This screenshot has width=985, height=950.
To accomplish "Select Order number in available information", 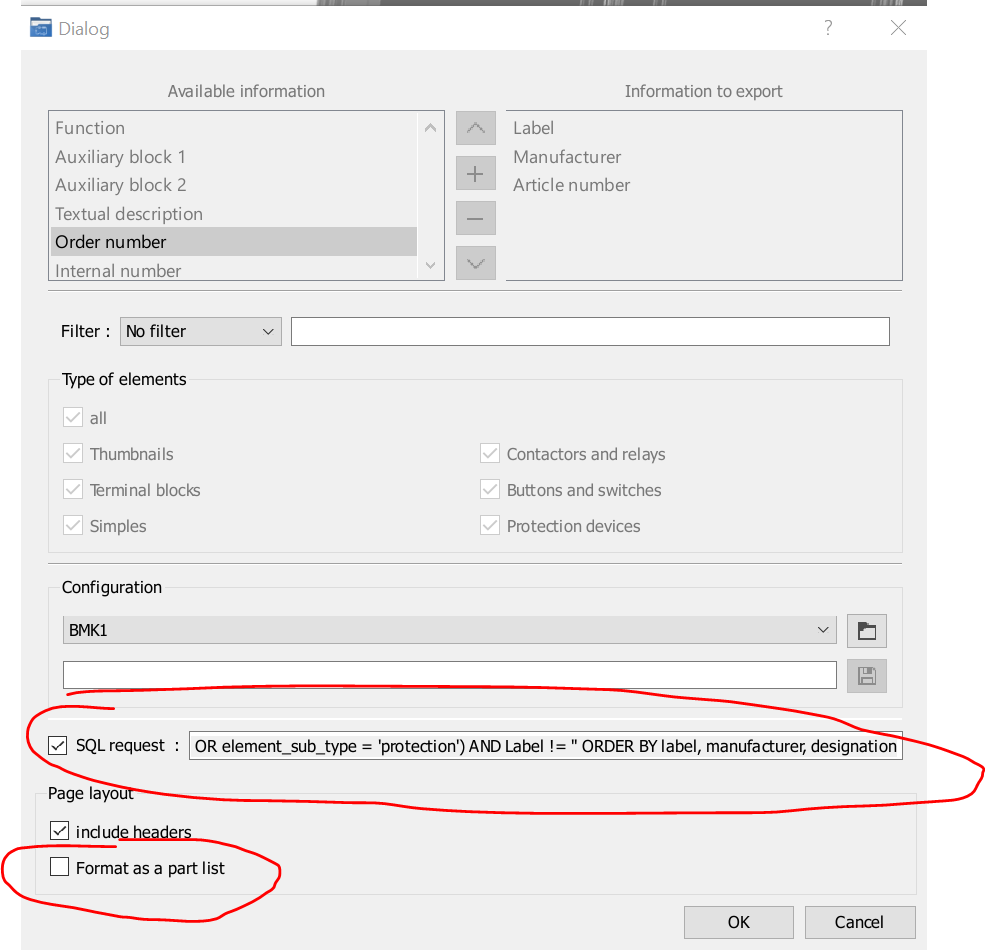I will [x=233, y=242].
